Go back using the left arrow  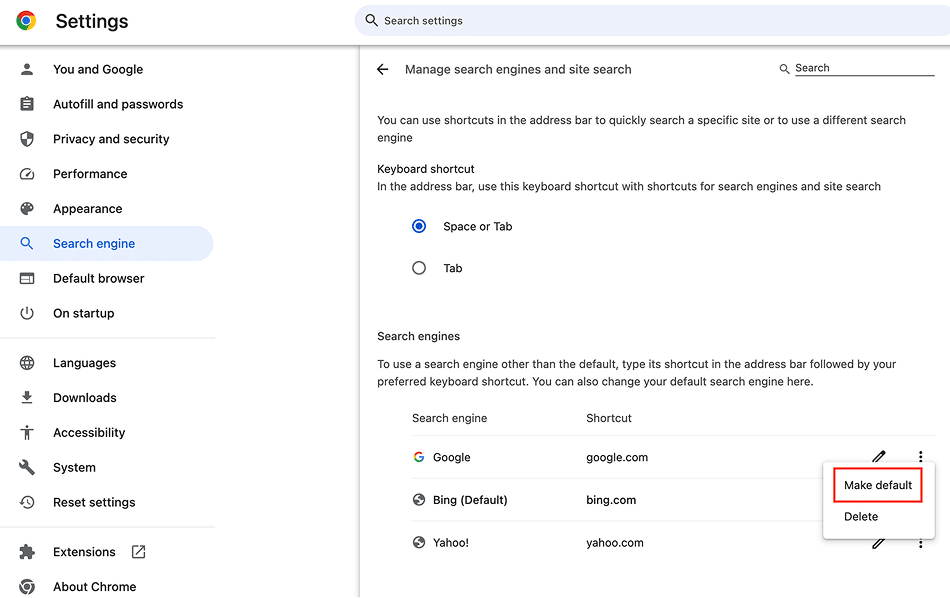click(x=382, y=69)
